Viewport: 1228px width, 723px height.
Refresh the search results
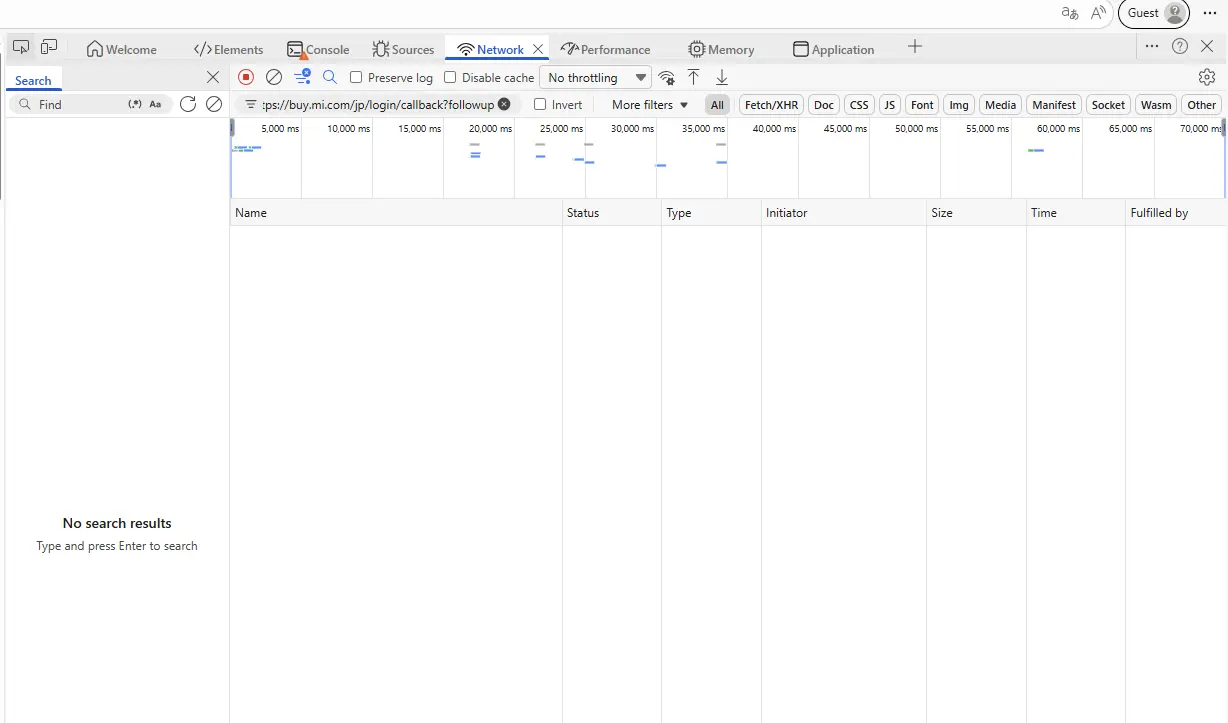[x=188, y=104]
